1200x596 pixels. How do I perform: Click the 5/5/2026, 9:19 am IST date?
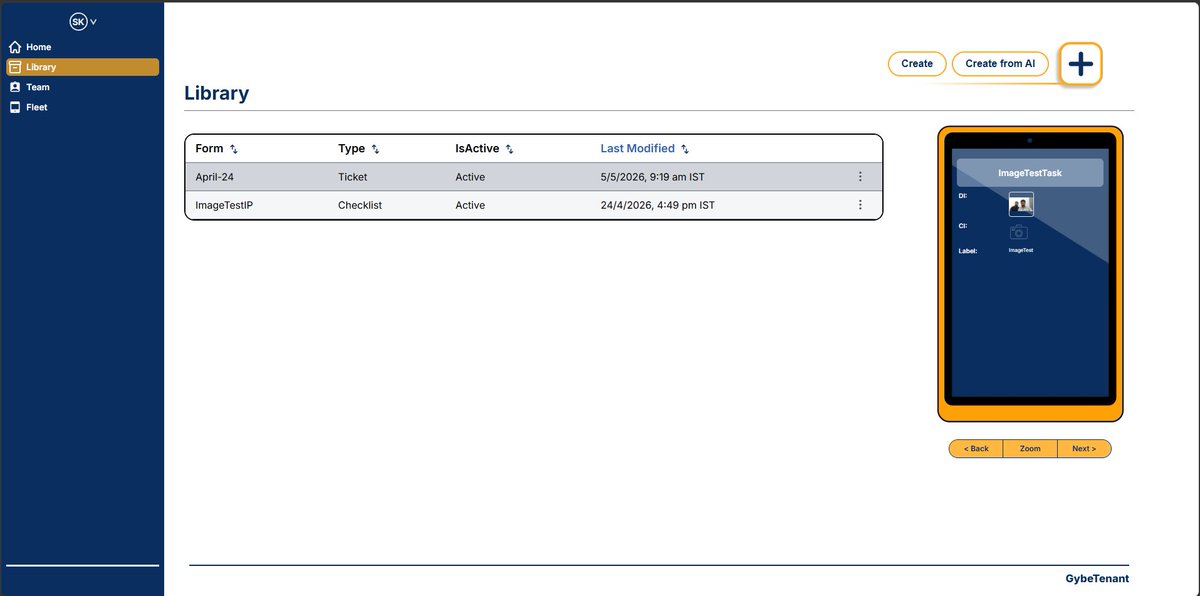[652, 177]
